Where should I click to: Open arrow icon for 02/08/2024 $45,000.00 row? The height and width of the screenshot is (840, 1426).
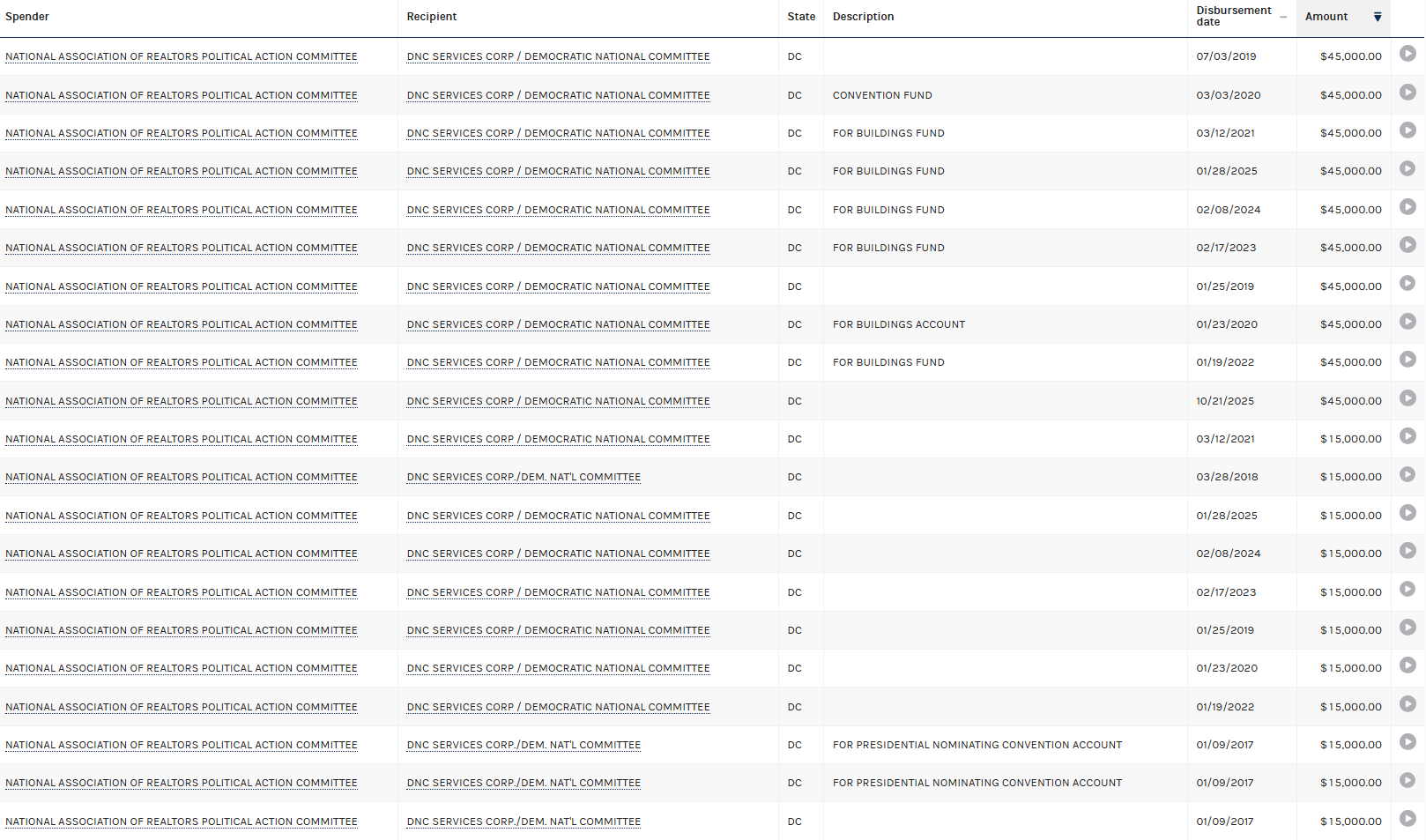pos(1407,207)
